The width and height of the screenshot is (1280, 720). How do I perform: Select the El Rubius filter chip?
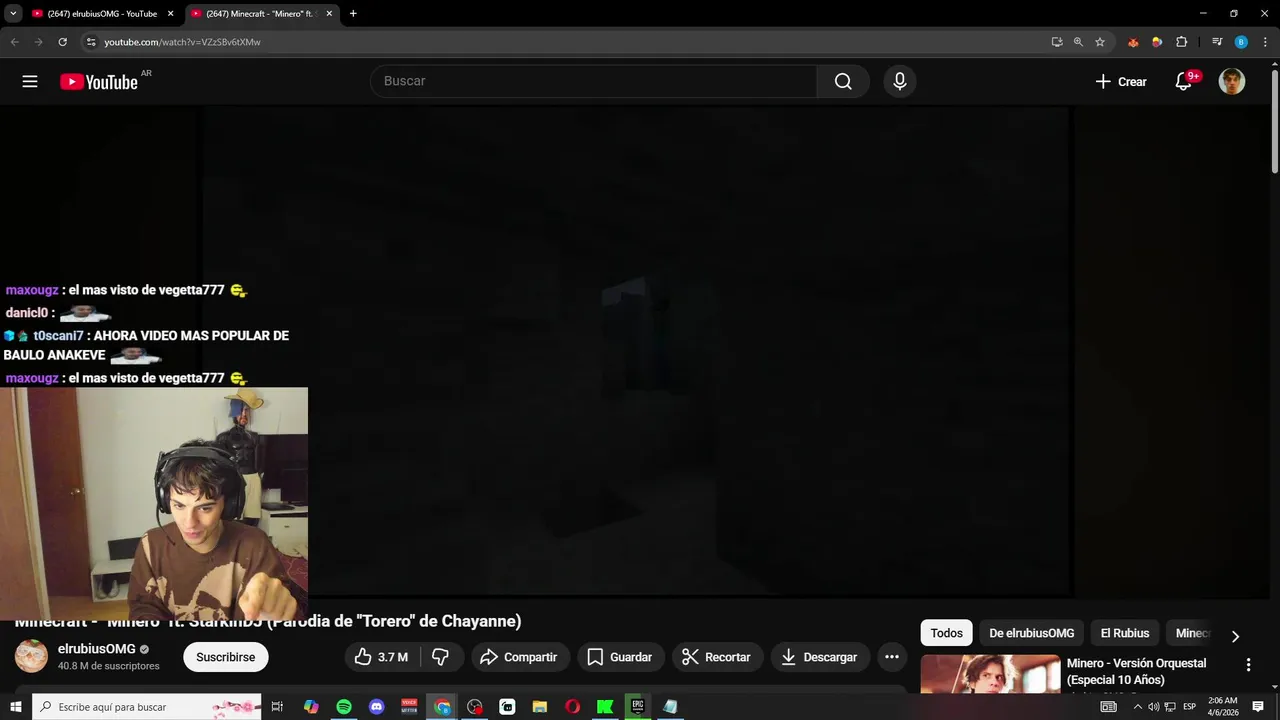1125,633
